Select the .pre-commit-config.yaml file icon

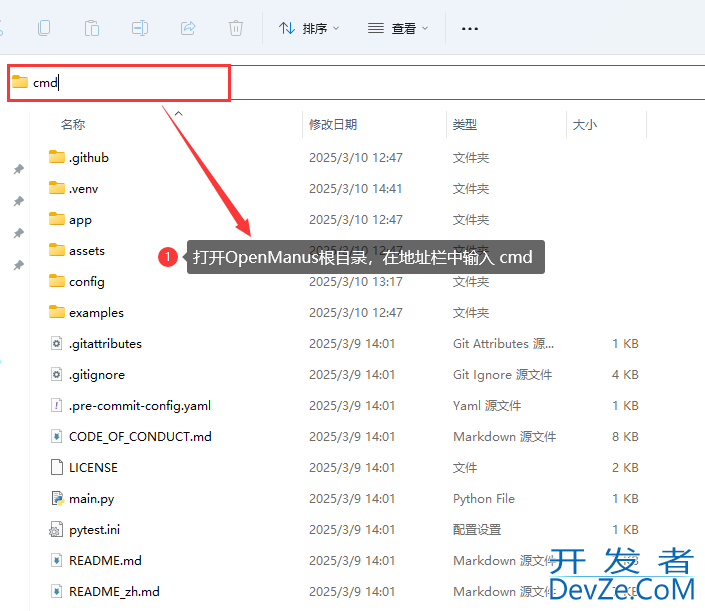tap(56, 406)
